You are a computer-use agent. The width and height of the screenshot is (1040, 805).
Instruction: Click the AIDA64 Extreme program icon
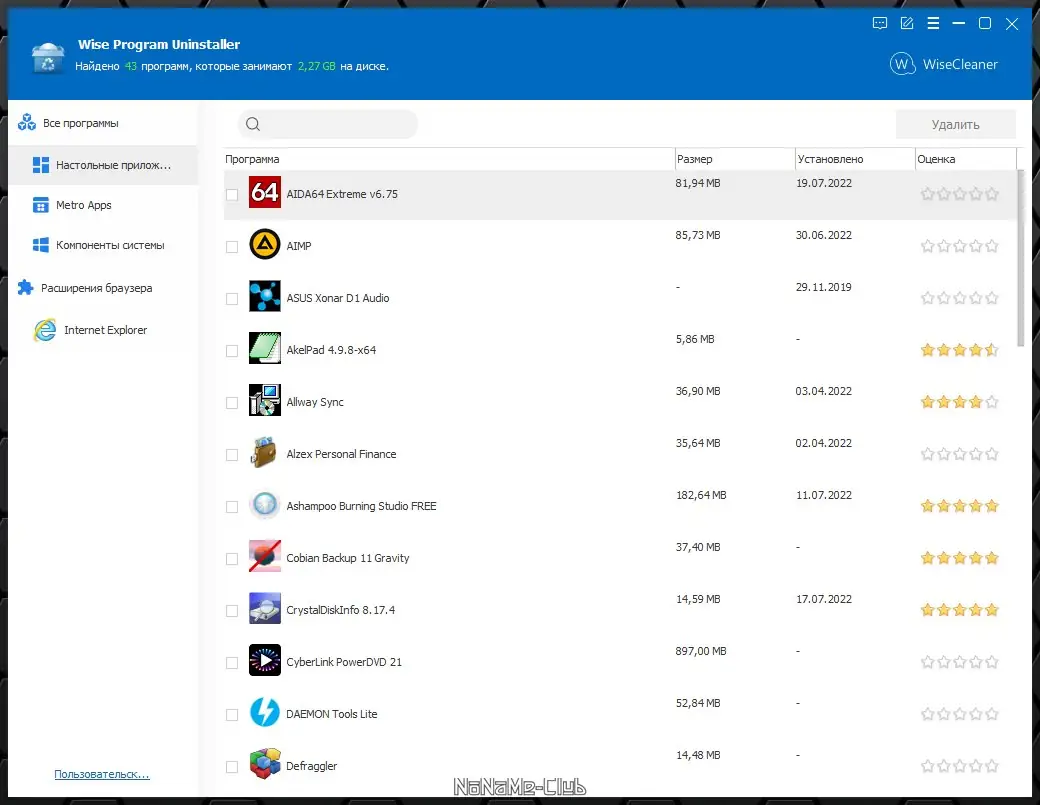tap(265, 192)
